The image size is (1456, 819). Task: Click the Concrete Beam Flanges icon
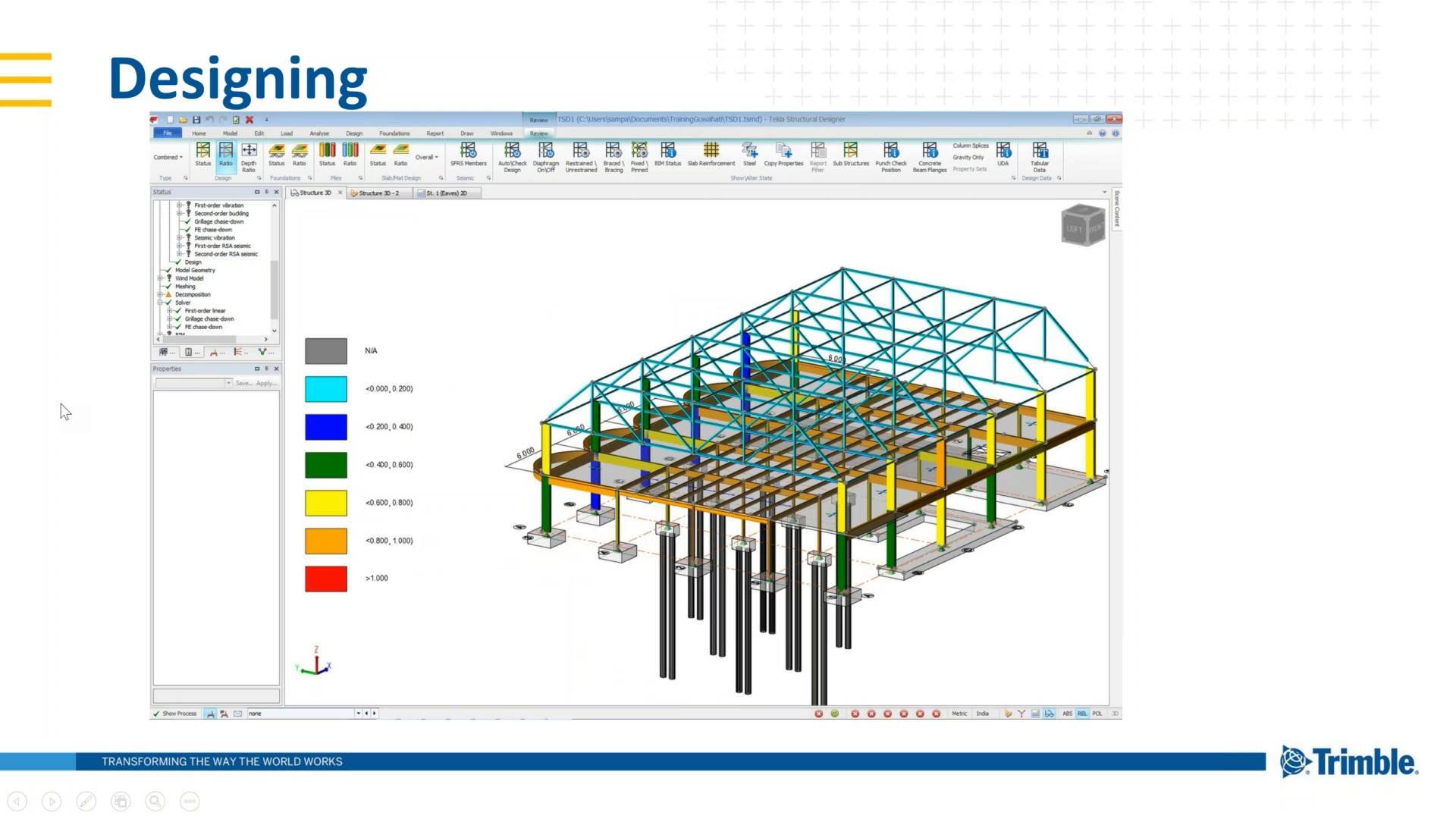930,157
